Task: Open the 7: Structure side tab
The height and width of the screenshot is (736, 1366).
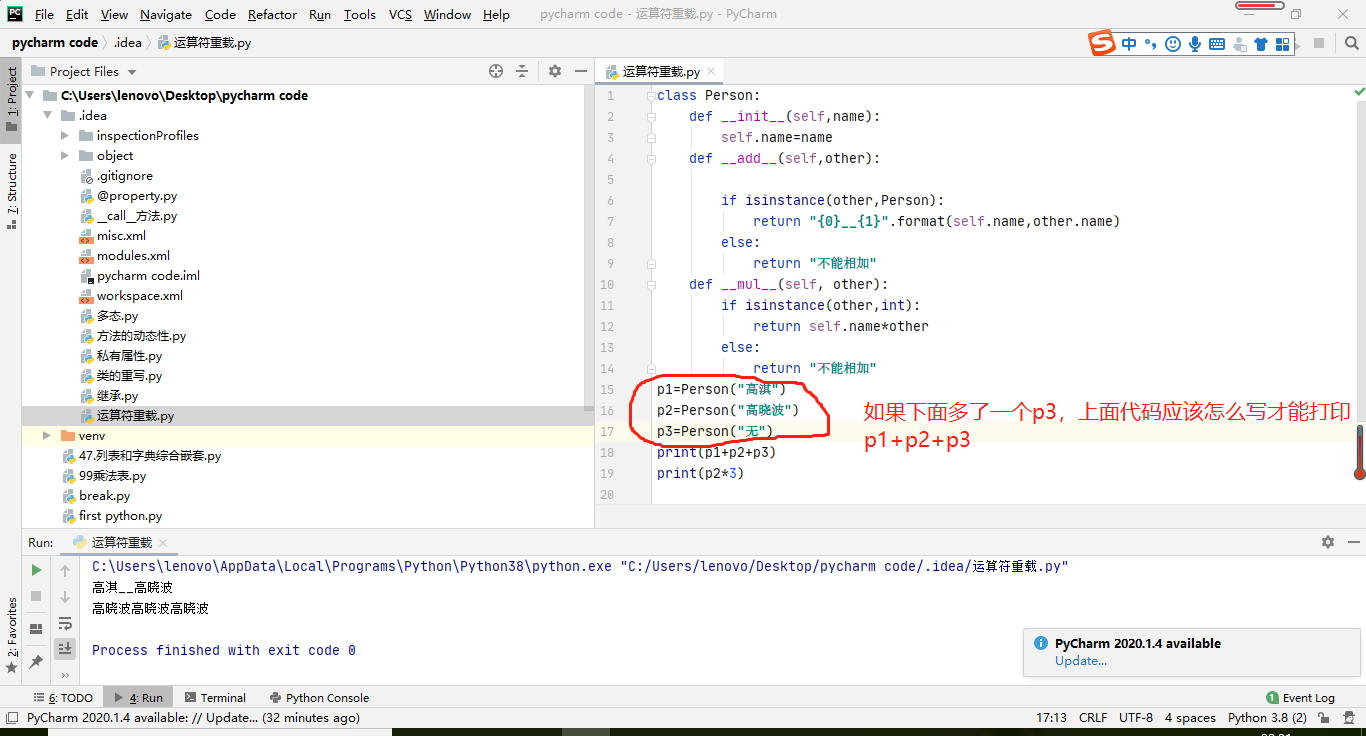Action: pyautogui.click(x=11, y=190)
